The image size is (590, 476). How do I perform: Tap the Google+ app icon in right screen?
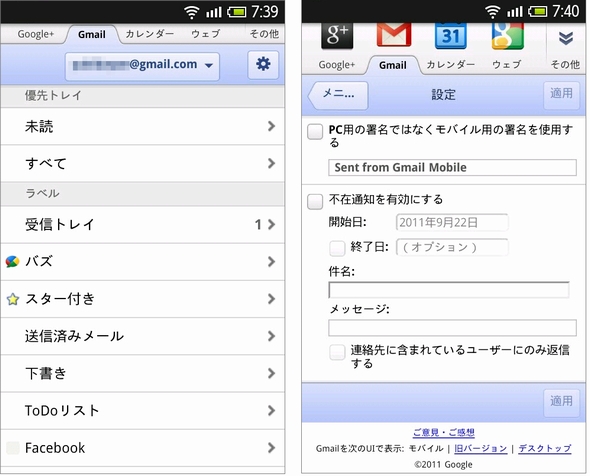[x=337, y=36]
